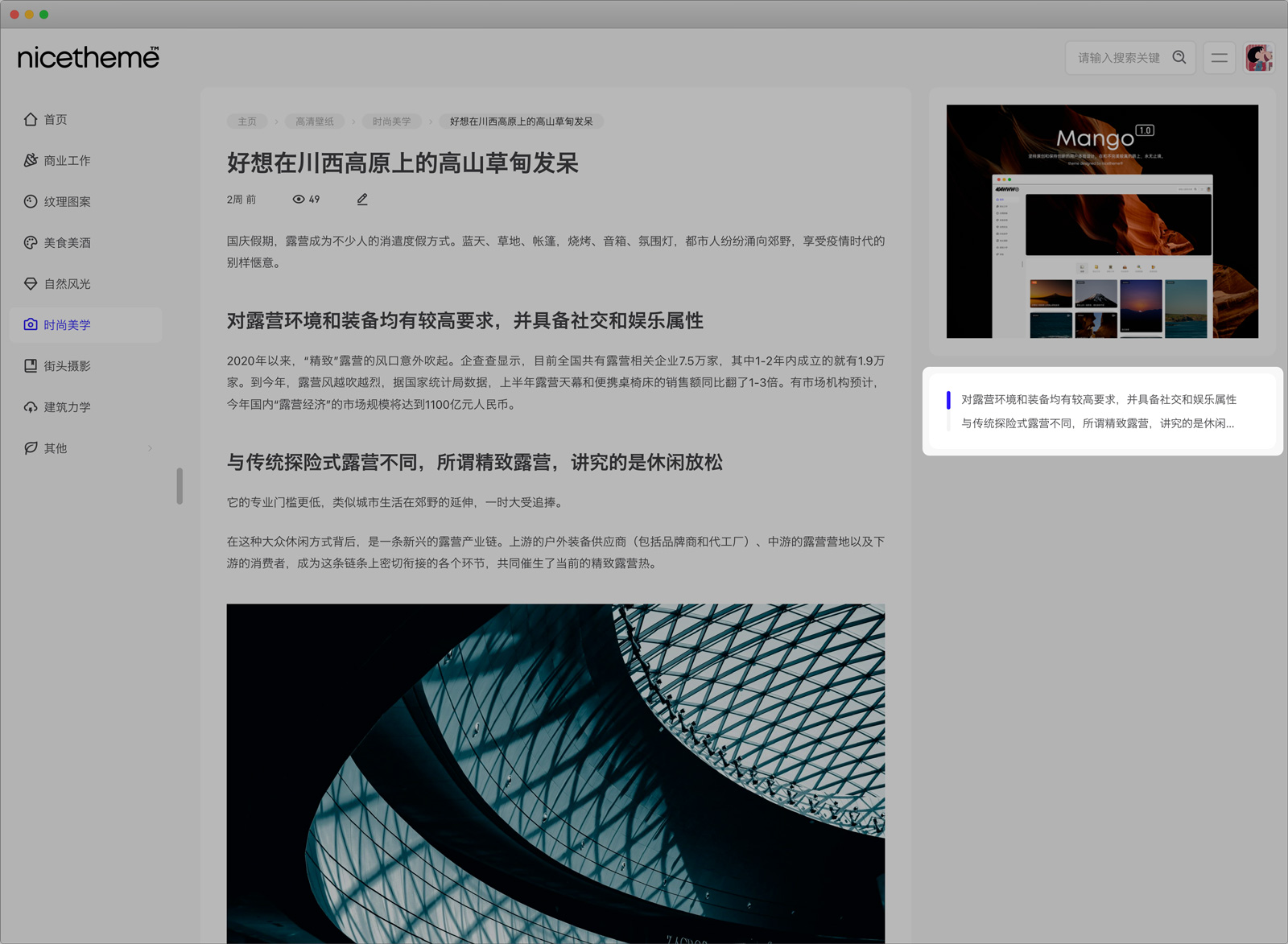Click the camera icon beside 时尚美学
The image size is (1288, 944).
[x=31, y=324]
